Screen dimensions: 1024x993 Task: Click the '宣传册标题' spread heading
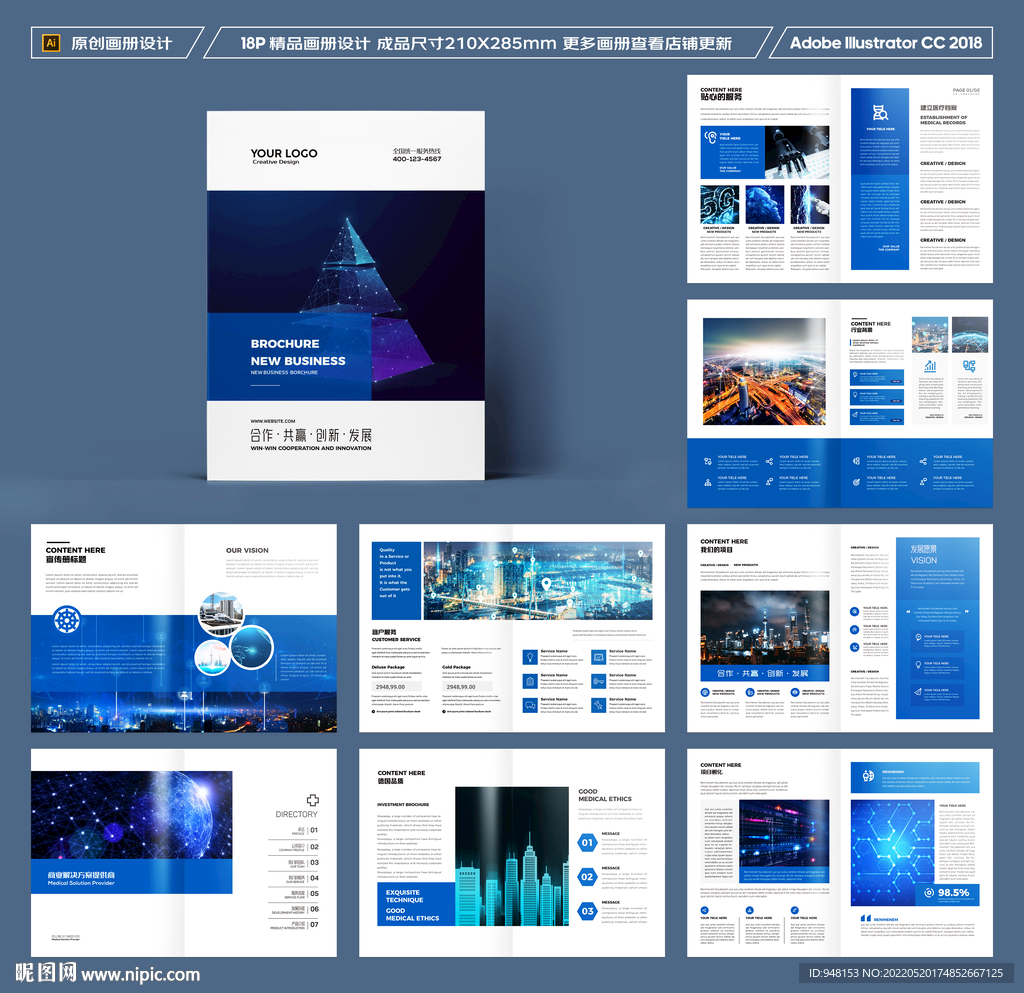point(66,560)
